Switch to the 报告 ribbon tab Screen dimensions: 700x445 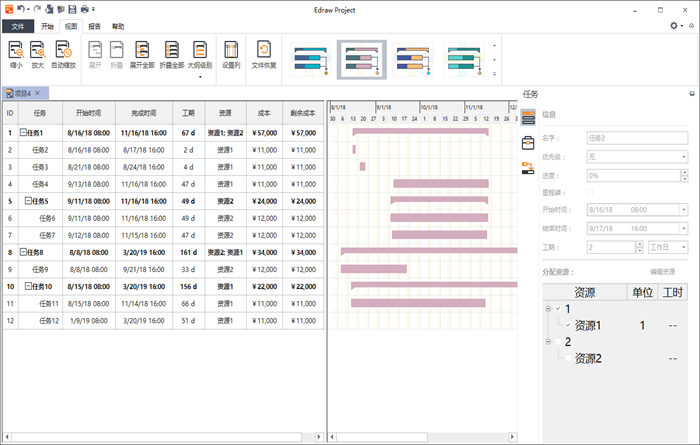(94, 26)
